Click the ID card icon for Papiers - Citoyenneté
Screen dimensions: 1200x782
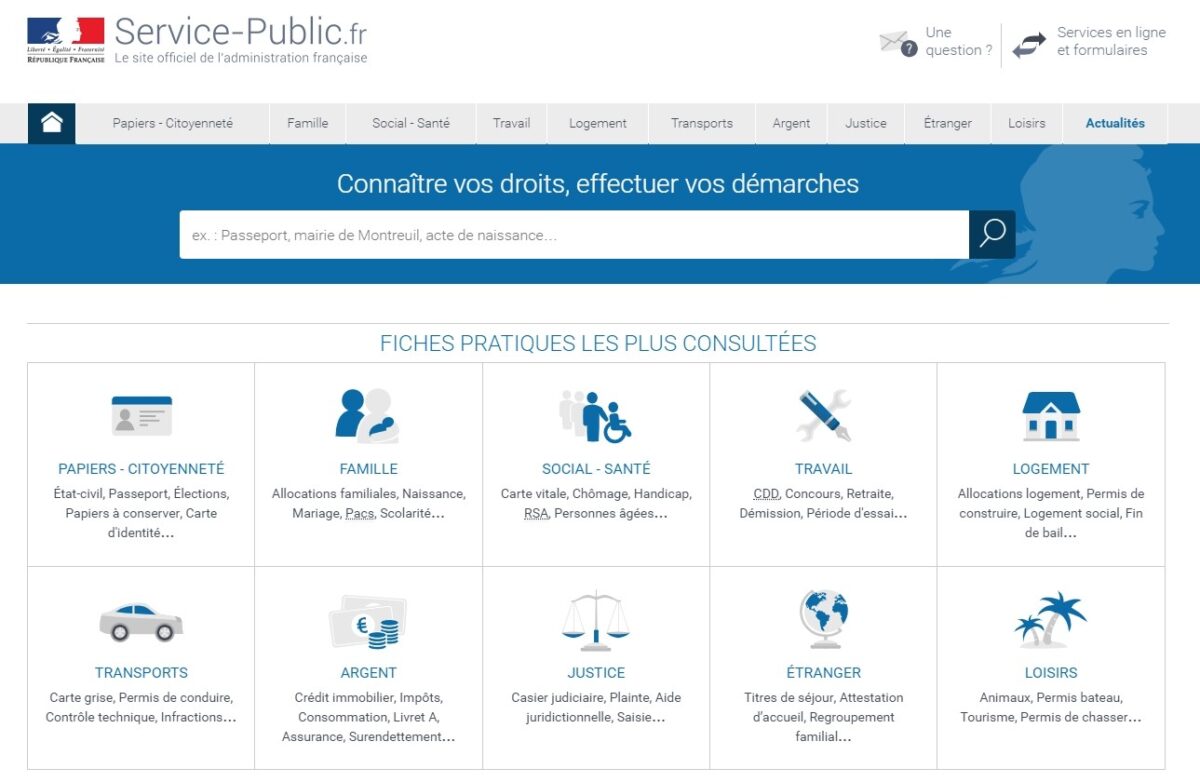pyautogui.click(x=141, y=415)
